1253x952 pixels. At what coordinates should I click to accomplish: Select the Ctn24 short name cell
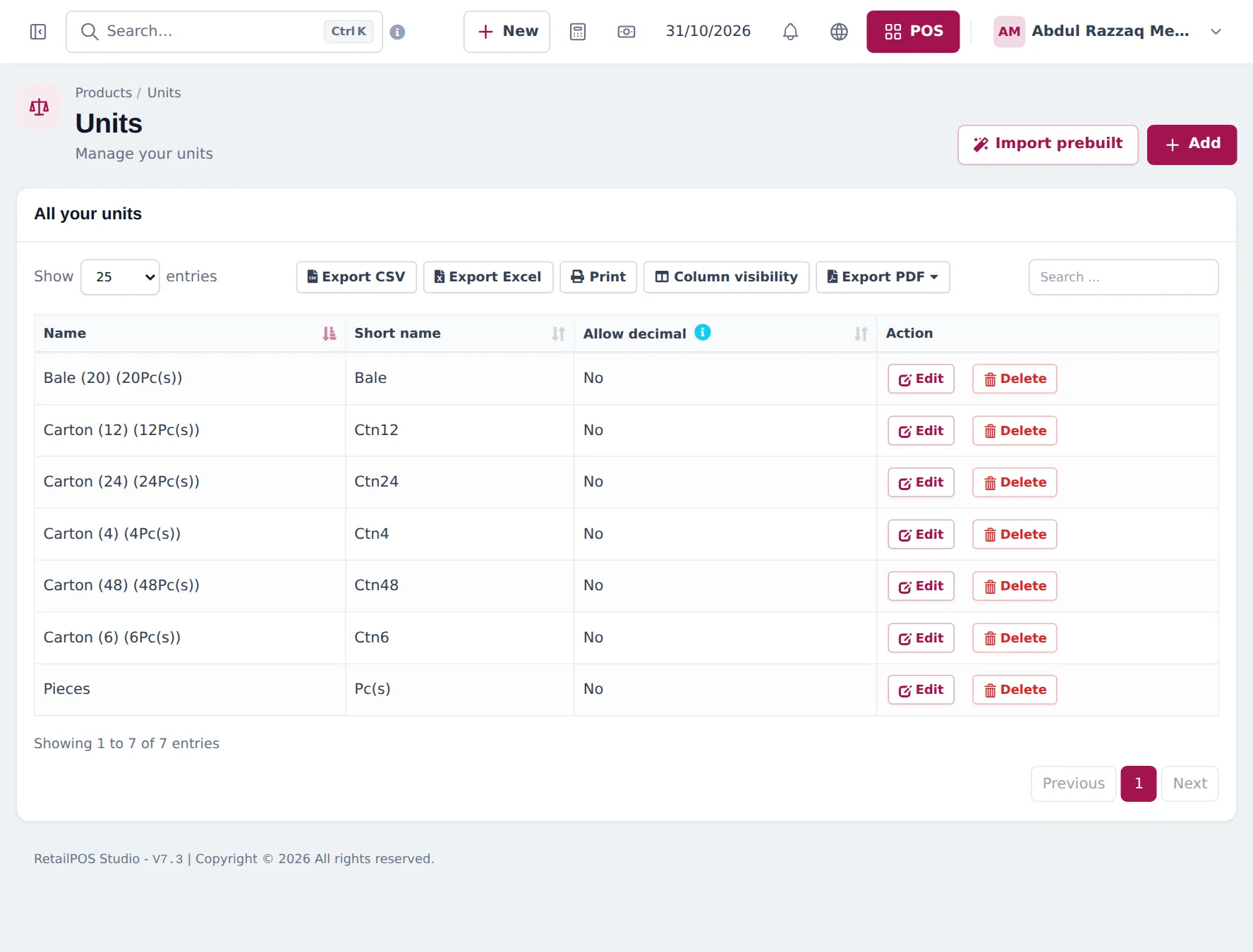pos(459,482)
